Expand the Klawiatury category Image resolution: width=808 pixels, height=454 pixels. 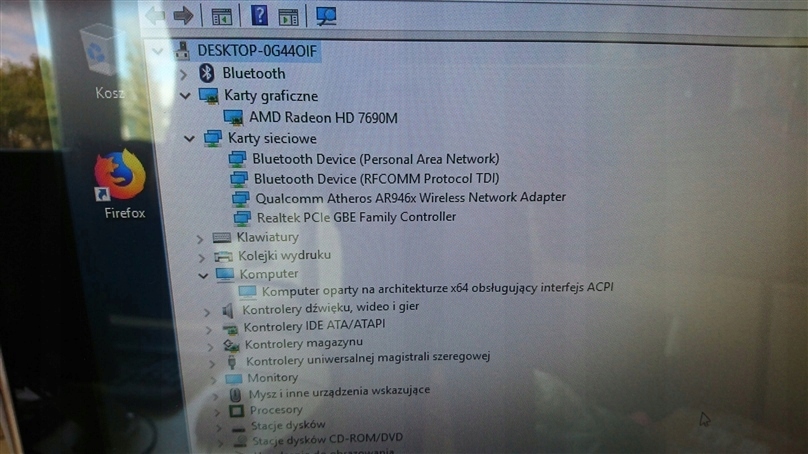(x=200, y=239)
